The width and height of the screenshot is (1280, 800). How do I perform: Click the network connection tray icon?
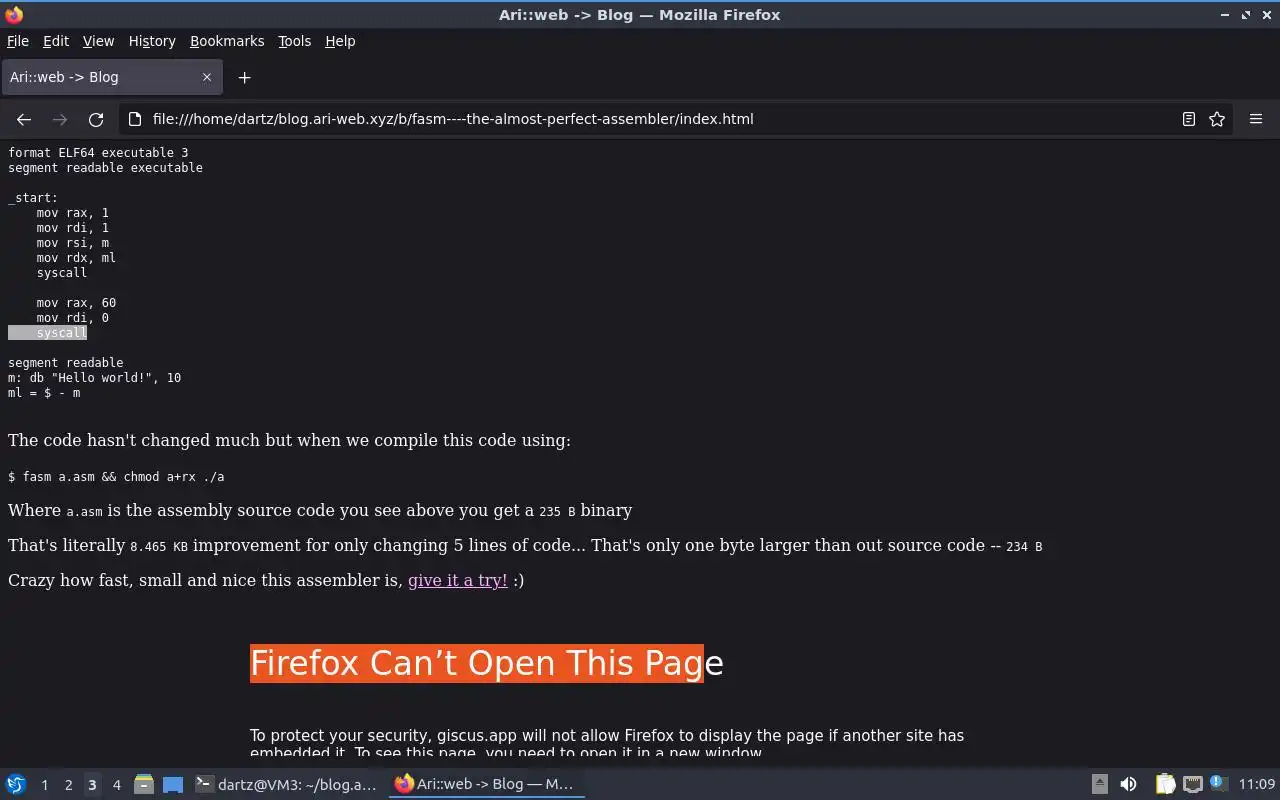[x=1192, y=784]
